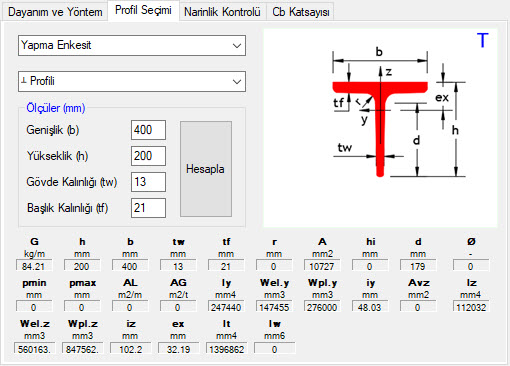Viewport: 510px width, 366px height.
Task: Select the ex value 32.19
Action: coord(178,349)
